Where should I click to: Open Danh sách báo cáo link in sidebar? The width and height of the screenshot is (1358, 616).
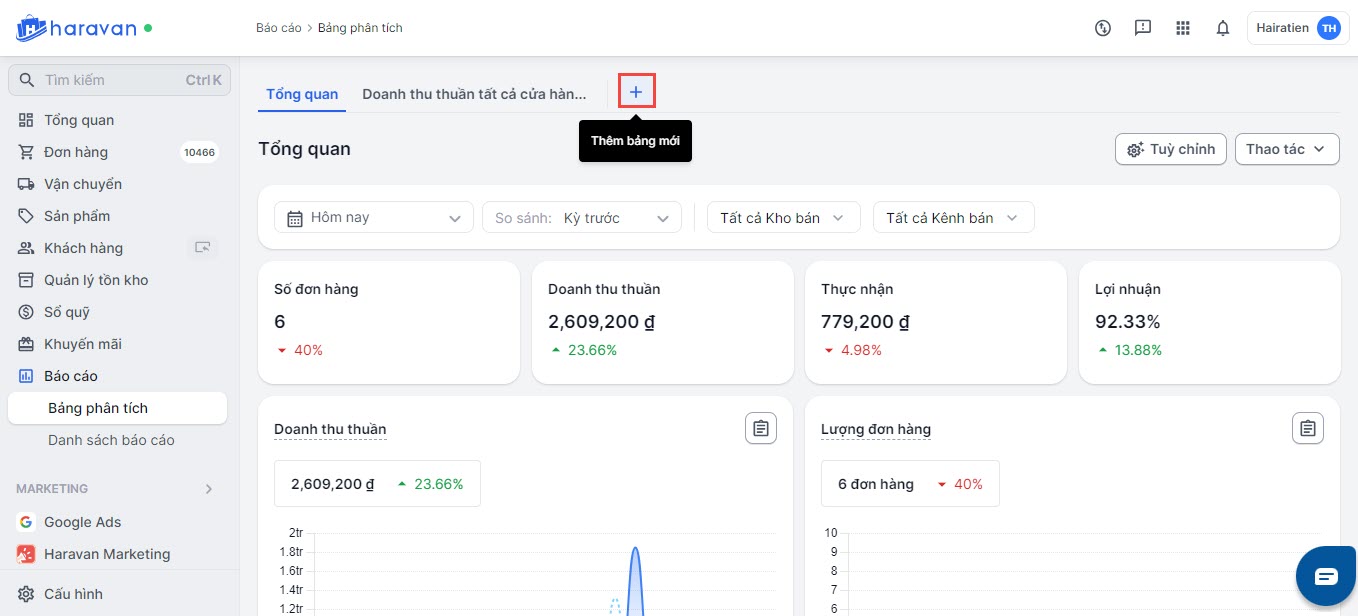pos(111,440)
